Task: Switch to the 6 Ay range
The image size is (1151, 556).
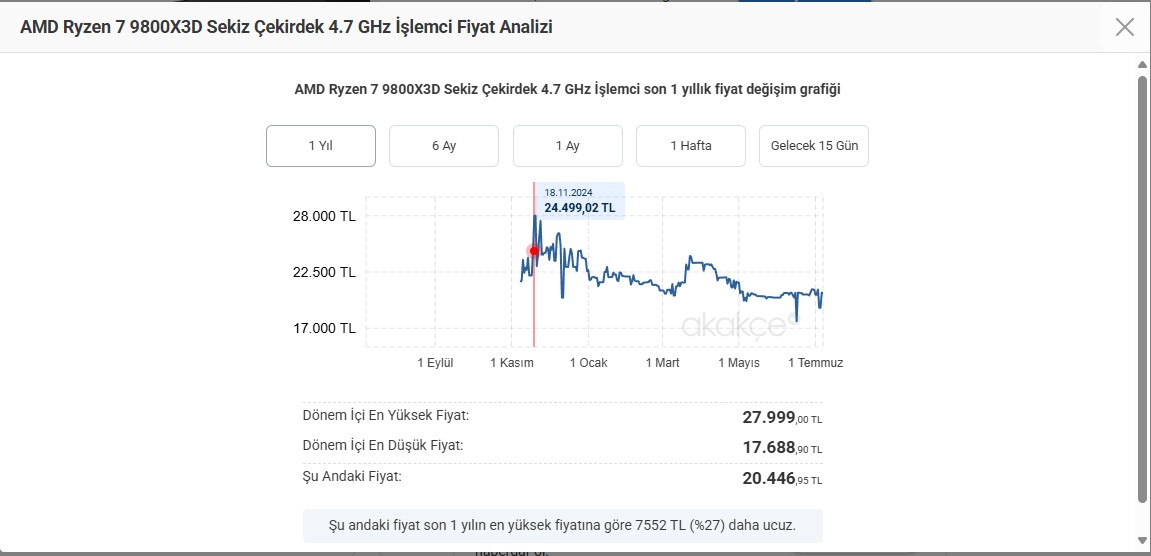Action: click(444, 146)
